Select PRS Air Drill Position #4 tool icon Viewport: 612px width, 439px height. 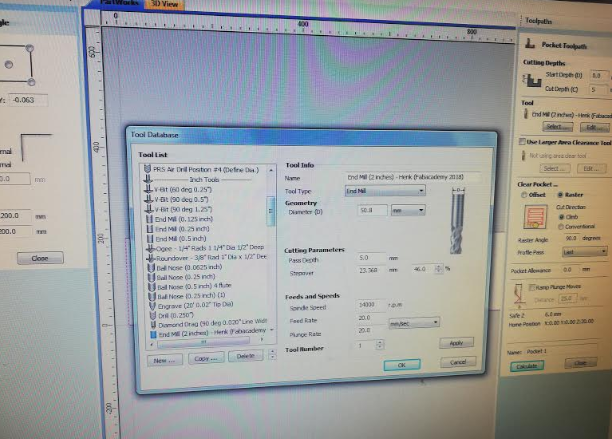click(x=147, y=169)
